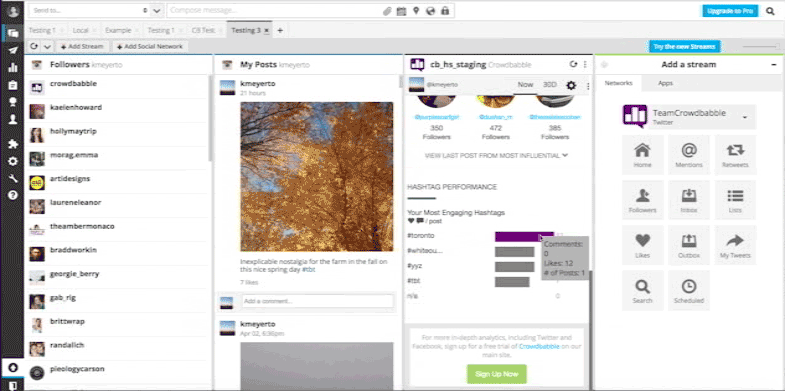This screenshot has height=391, width=785.
Task: Add the Scheduled stream tile
Action: [689, 290]
